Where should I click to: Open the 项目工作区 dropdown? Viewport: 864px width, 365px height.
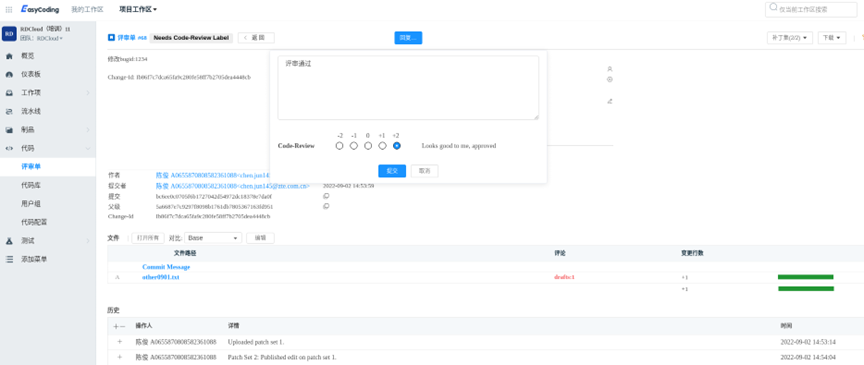(x=138, y=9)
